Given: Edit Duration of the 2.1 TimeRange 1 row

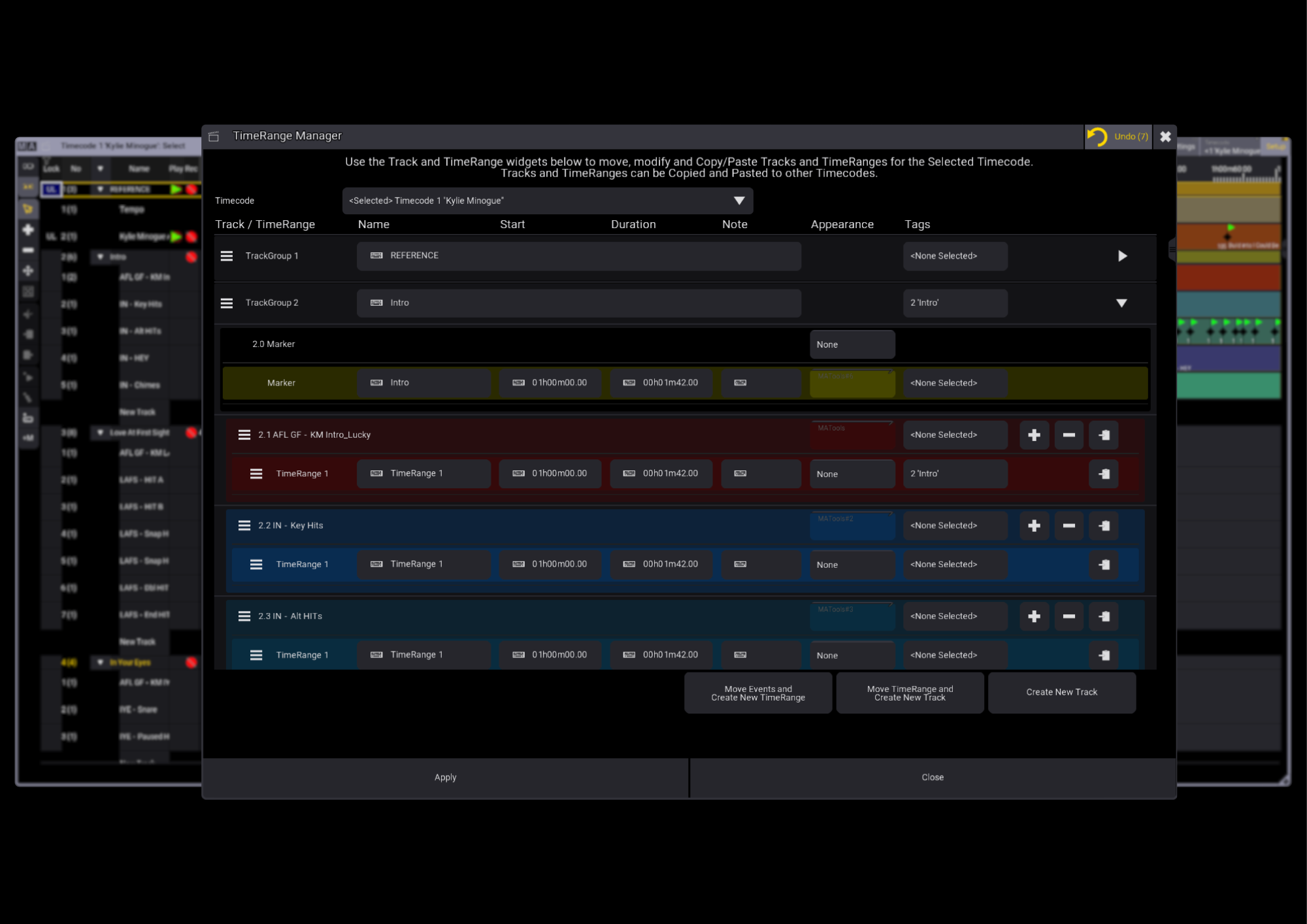Looking at the screenshot, I should click(x=661, y=474).
